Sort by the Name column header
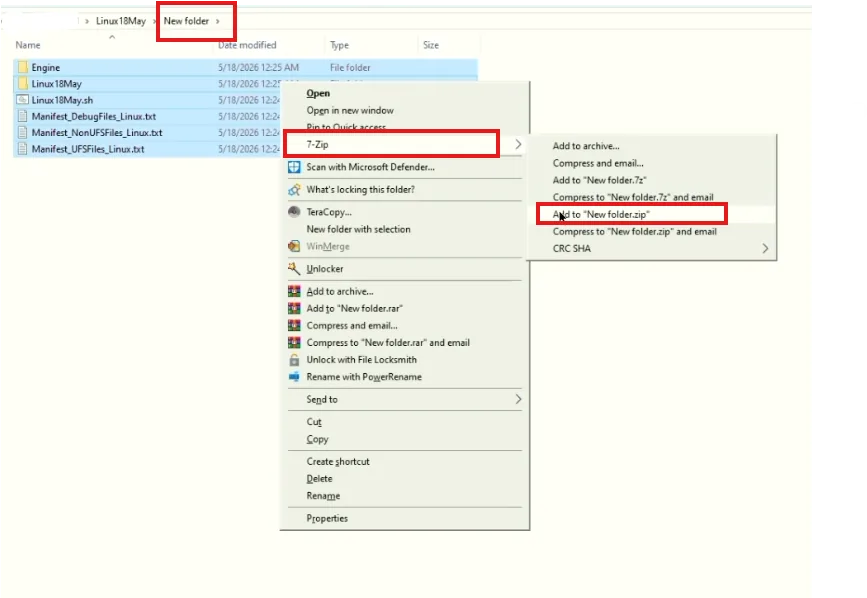The height and width of the screenshot is (598, 867). pyautogui.click(x=28, y=45)
